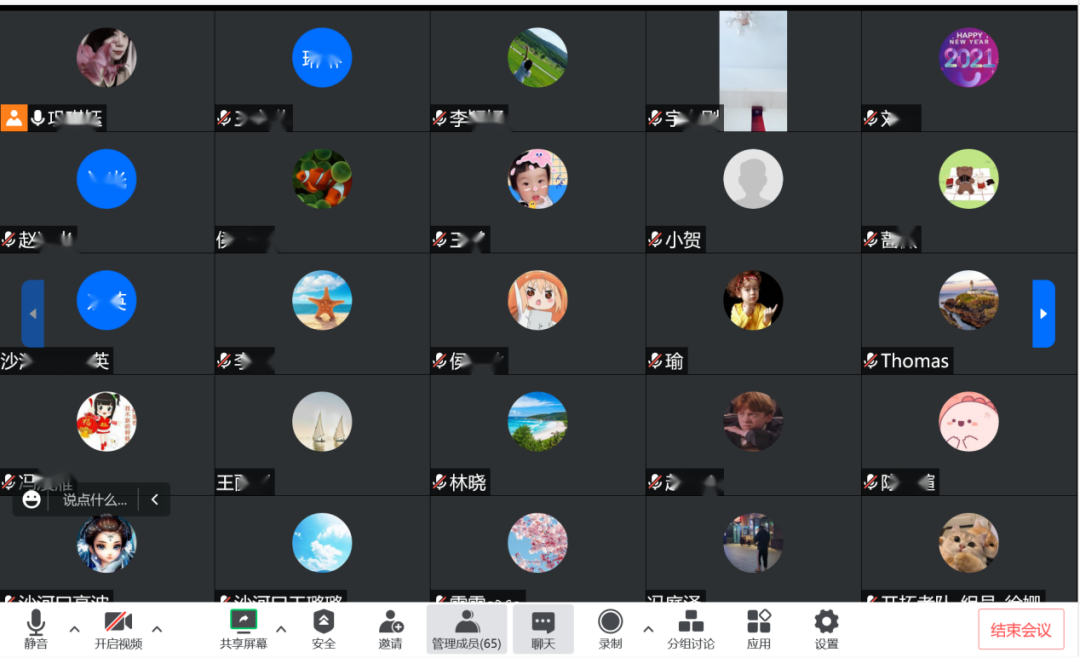The width and height of the screenshot is (1080, 658).
Task: Open the Chat (聊天) panel
Action: [x=543, y=629]
